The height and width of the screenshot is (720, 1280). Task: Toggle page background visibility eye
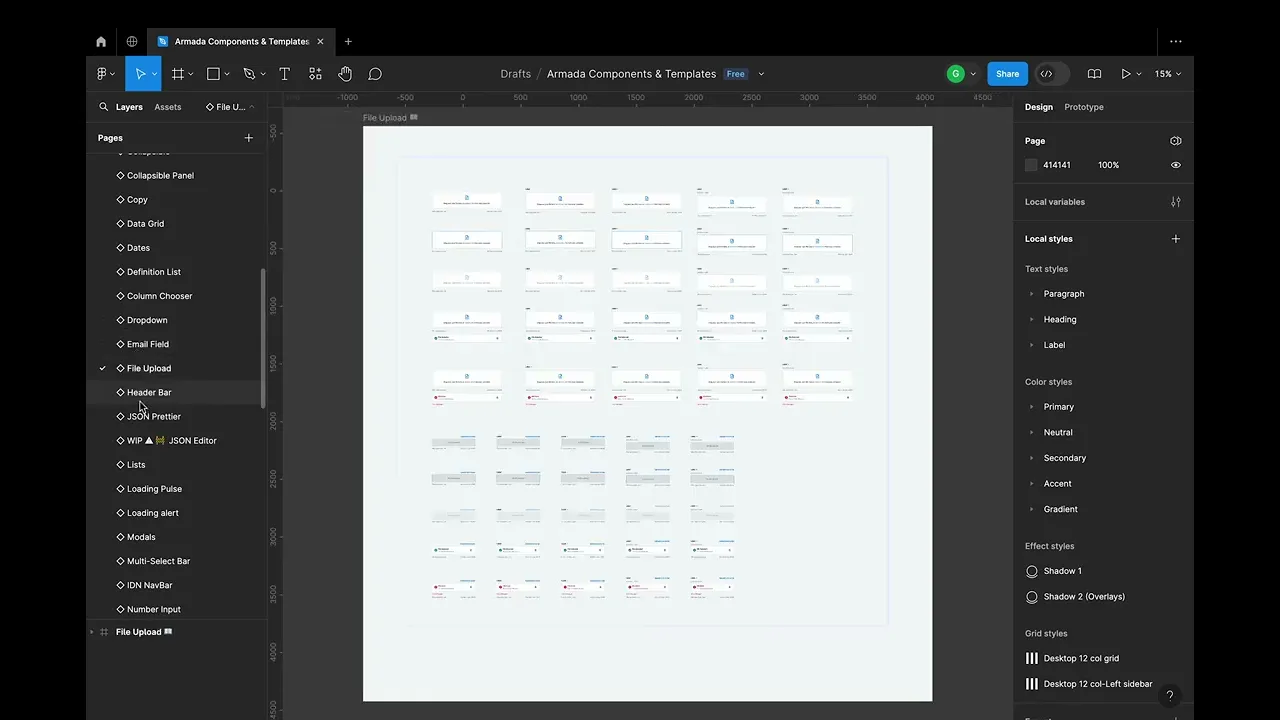click(1176, 165)
